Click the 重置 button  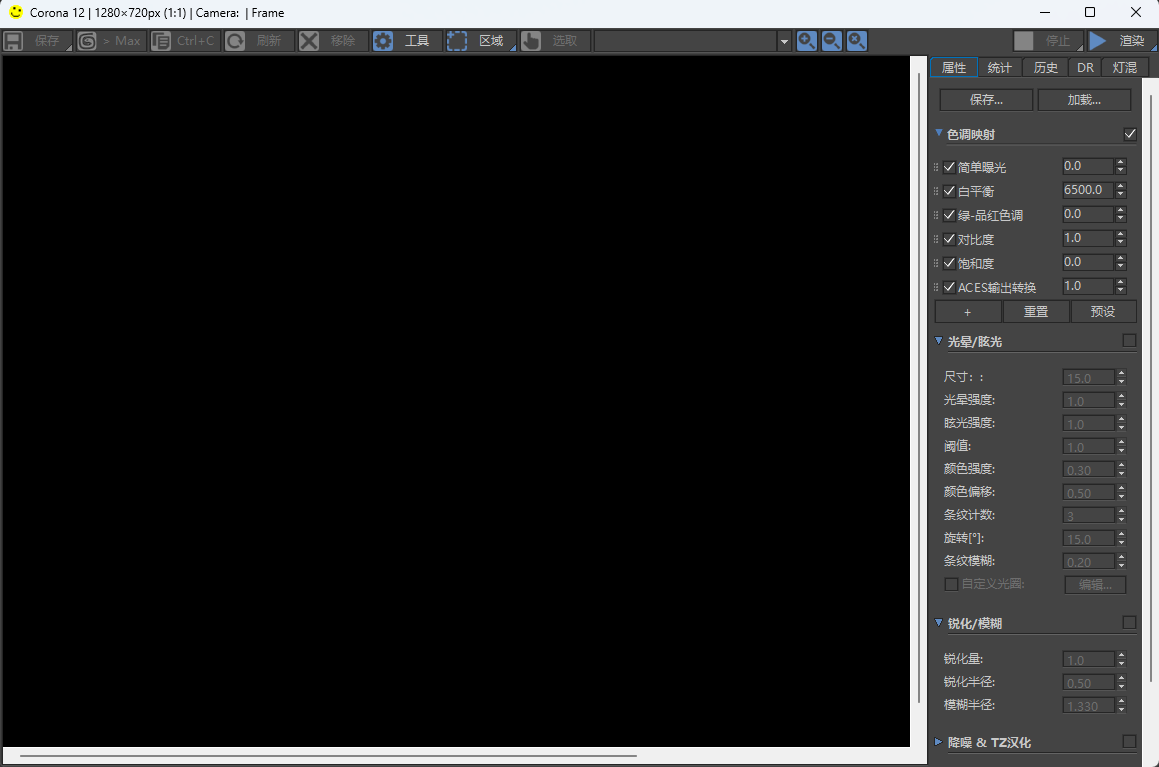coord(1036,312)
